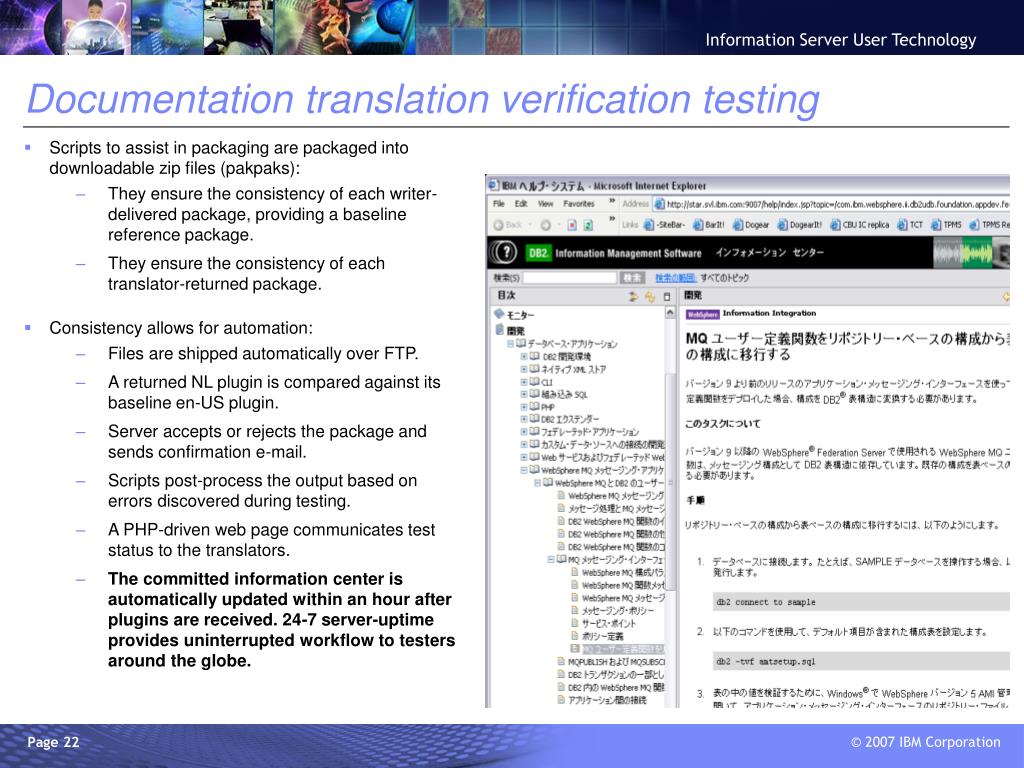Click the WebSphere purple badge in the content pane
The width and height of the screenshot is (1024, 768).
tap(703, 314)
